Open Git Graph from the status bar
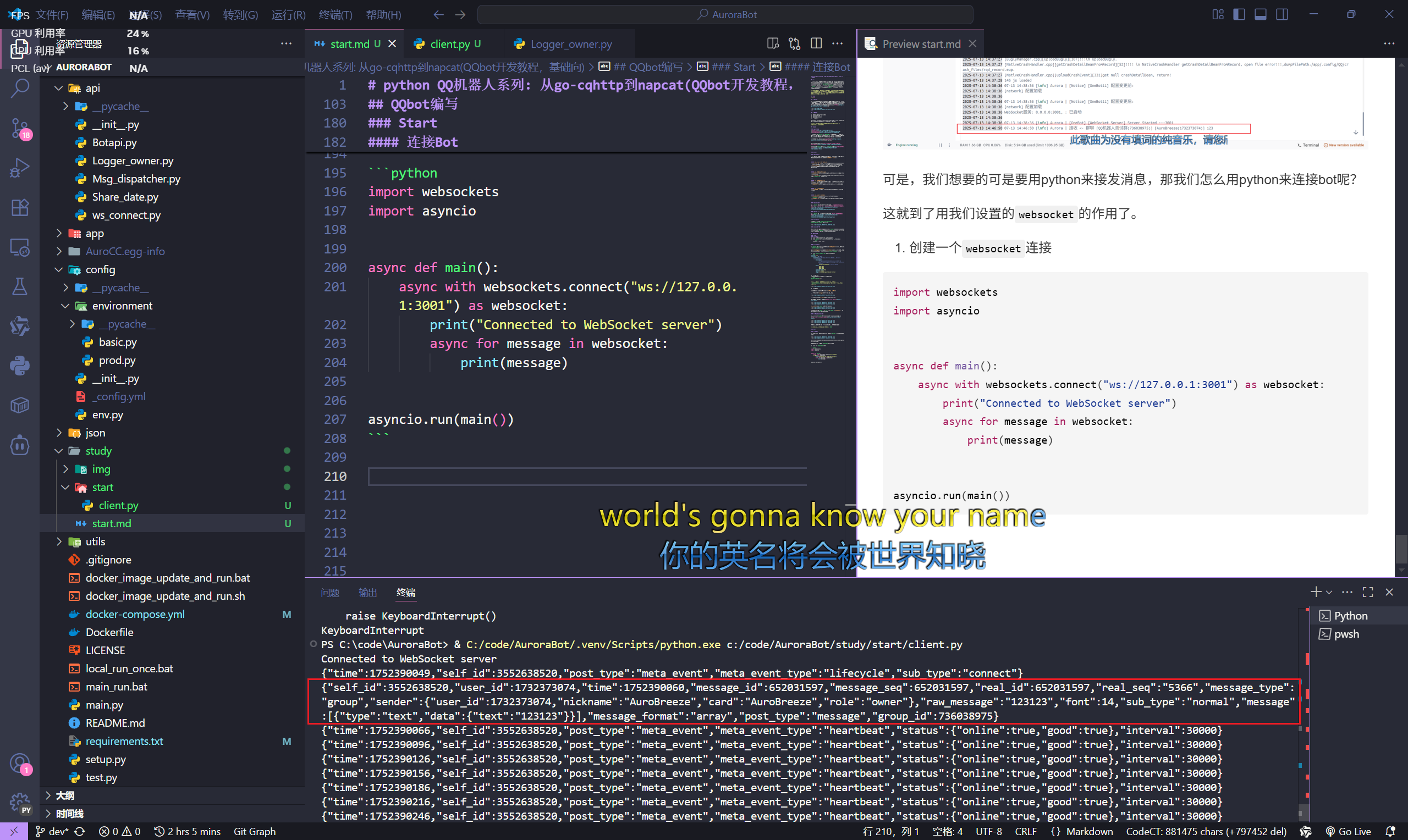Viewport: 1408px width, 840px height. [254, 832]
